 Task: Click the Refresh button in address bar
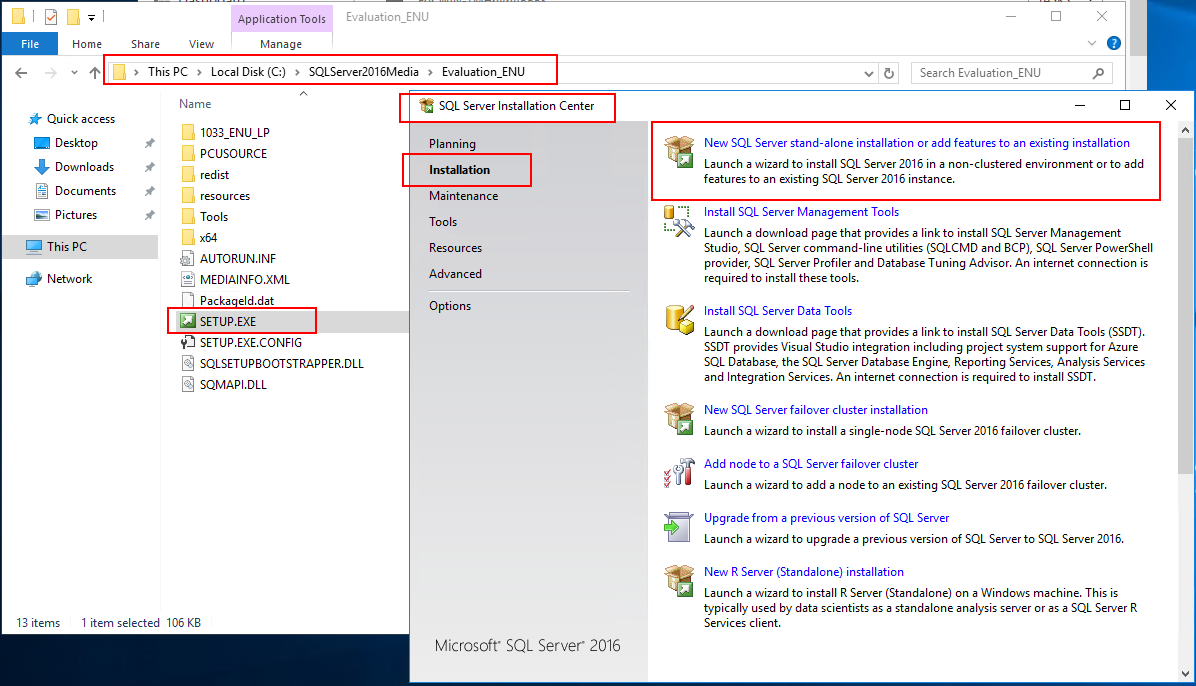(889, 73)
